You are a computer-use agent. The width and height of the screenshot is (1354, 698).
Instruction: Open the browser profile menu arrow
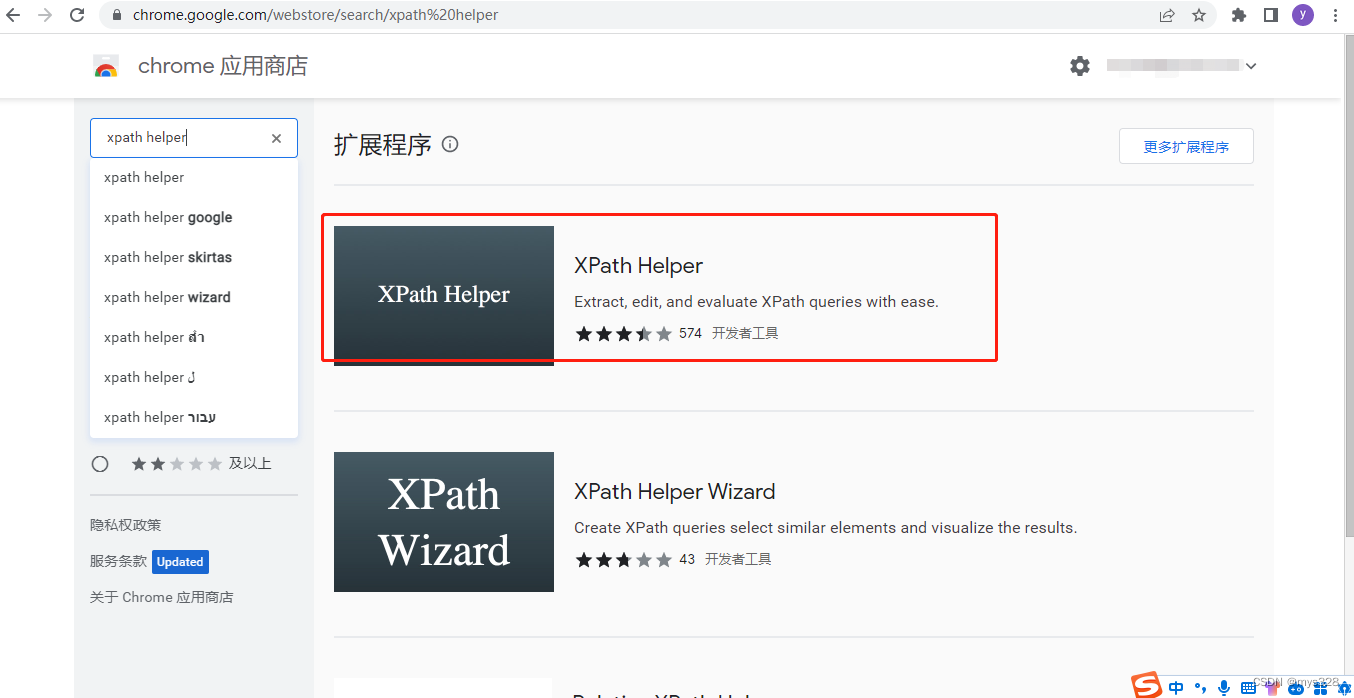(x=1251, y=65)
